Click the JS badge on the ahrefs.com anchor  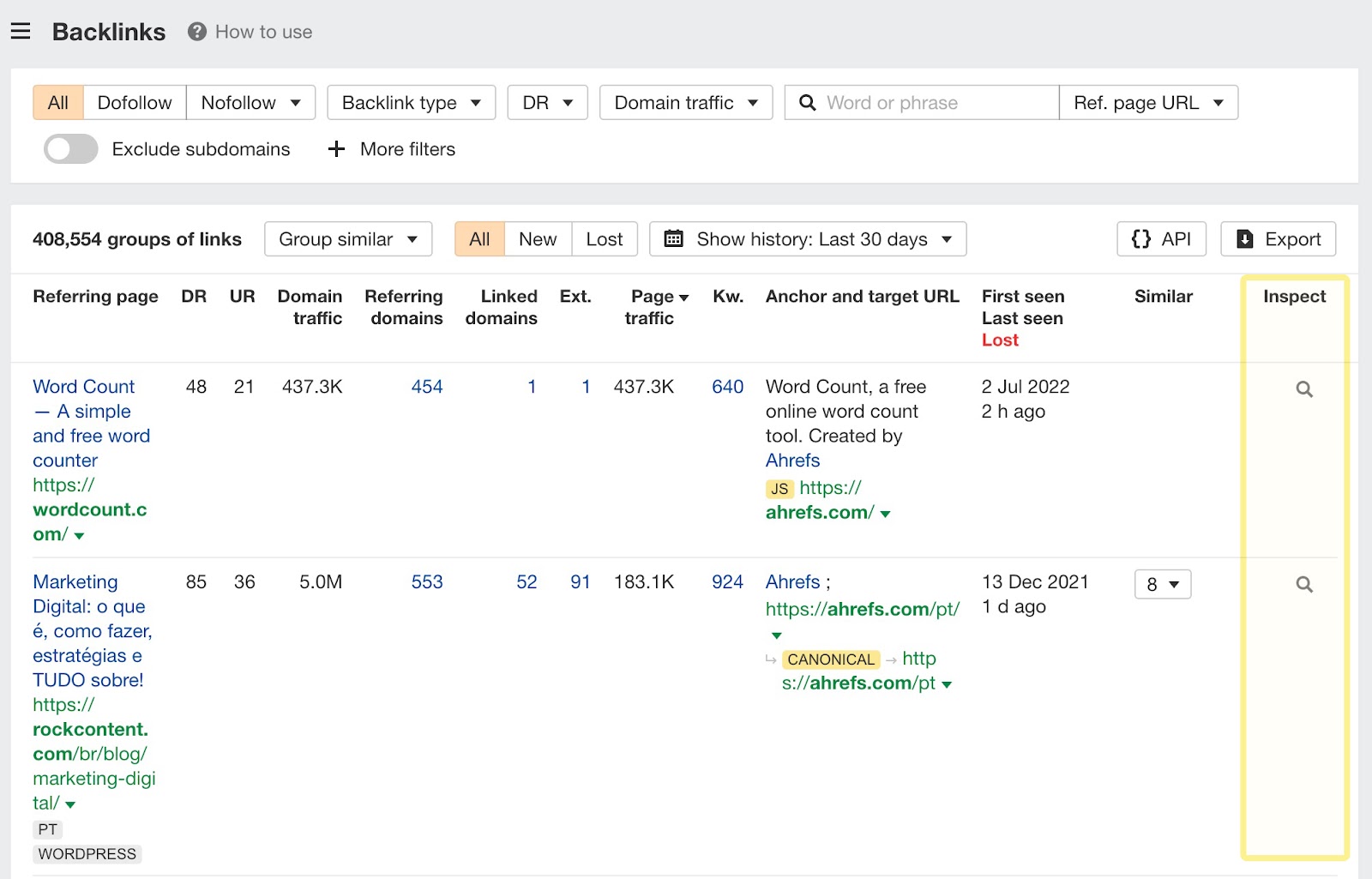point(779,489)
